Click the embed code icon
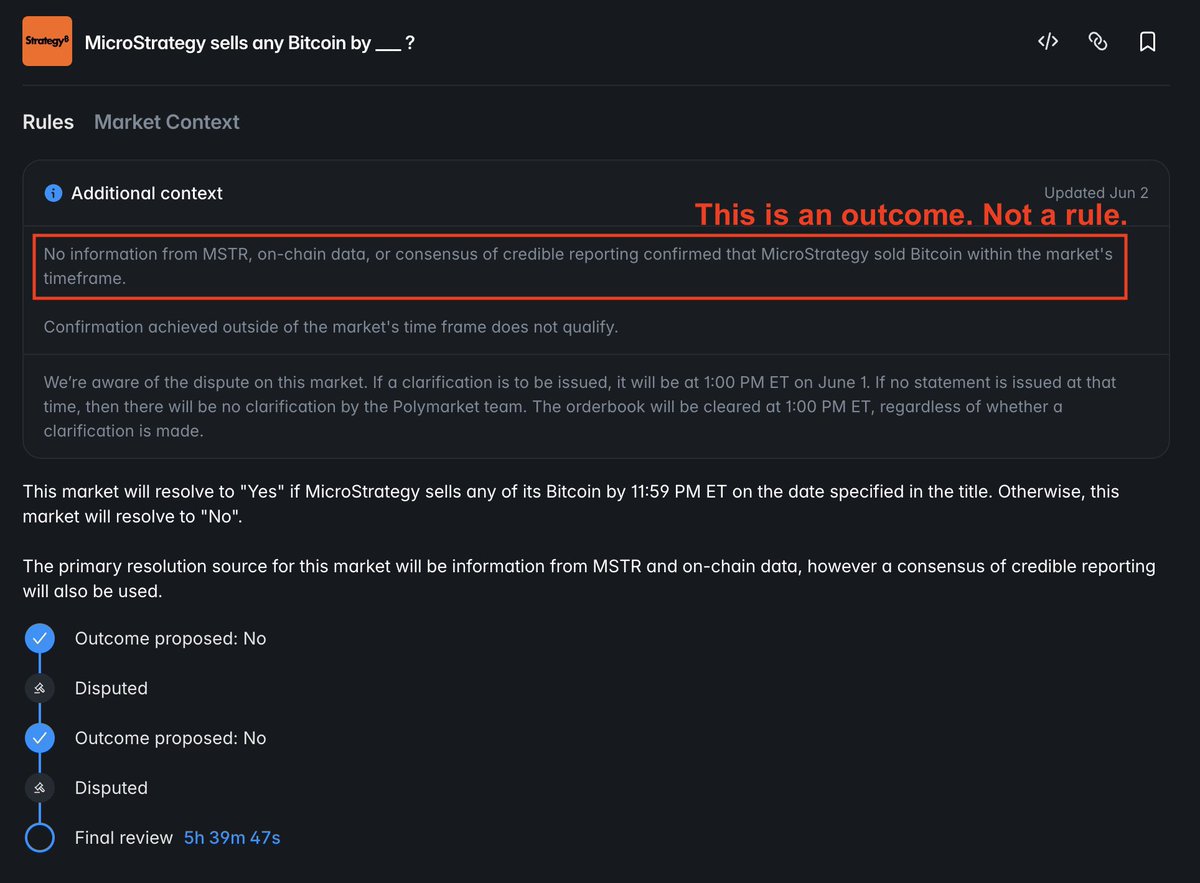Image resolution: width=1200 pixels, height=883 pixels. tap(1048, 41)
